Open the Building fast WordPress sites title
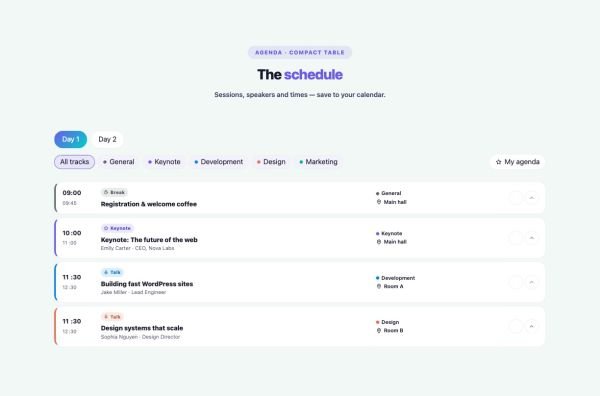The width and height of the screenshot is (600, 396). 147,284
